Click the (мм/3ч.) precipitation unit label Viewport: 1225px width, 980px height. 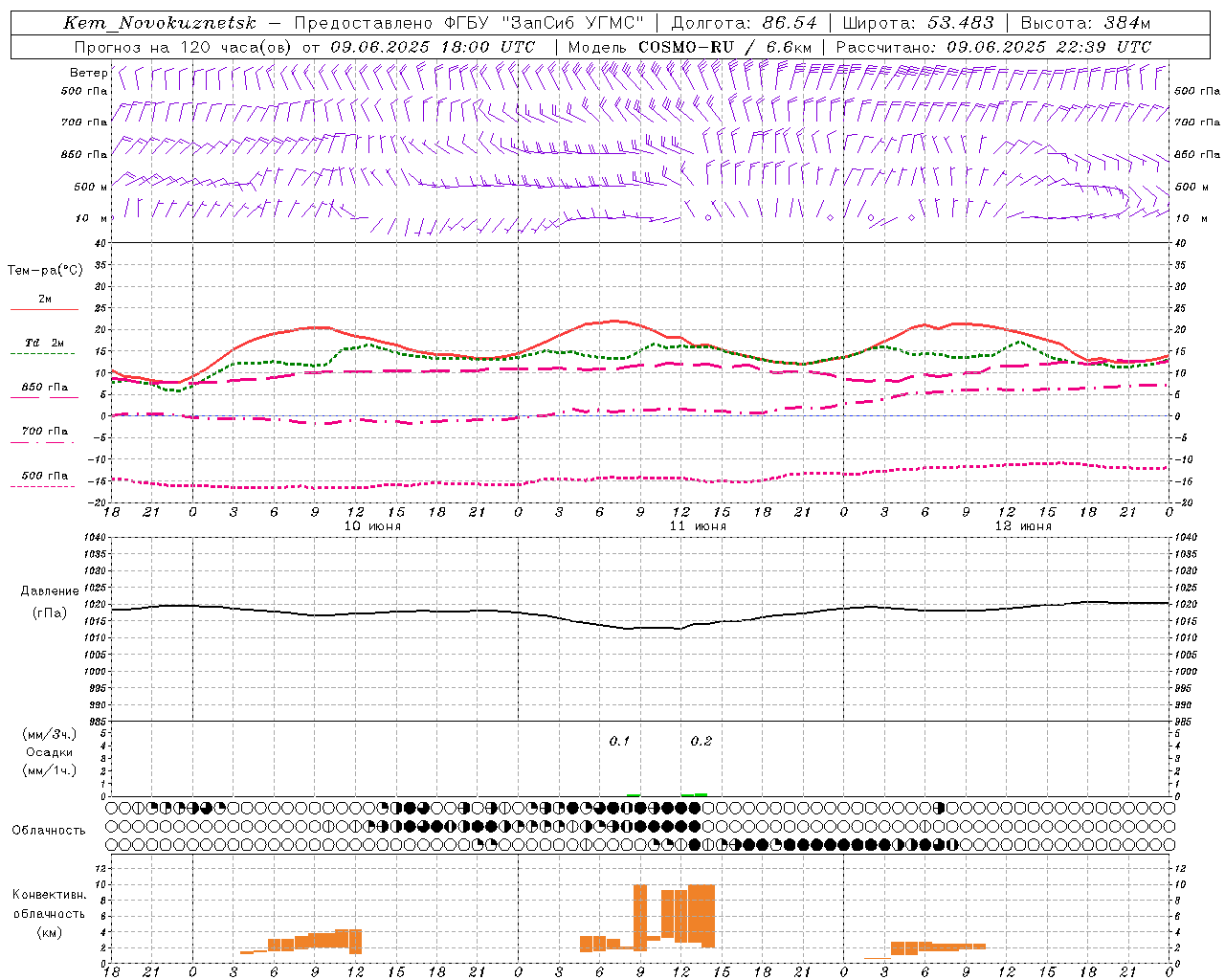click(x=49, y=735)
